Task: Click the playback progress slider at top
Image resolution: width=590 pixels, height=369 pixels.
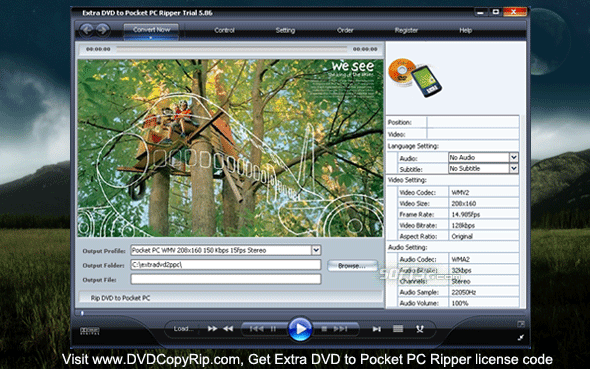Action: pyautogui.click(x=231, y=49)
